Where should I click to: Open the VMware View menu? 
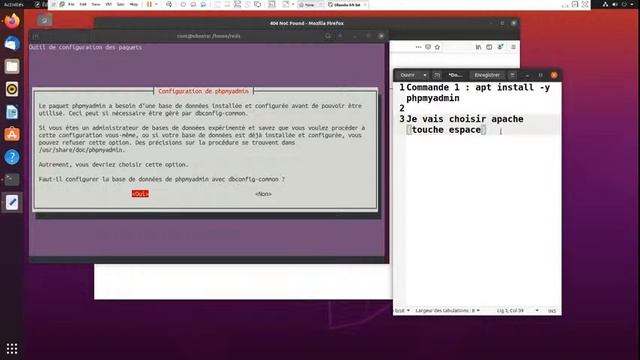[x=96, y=4]
